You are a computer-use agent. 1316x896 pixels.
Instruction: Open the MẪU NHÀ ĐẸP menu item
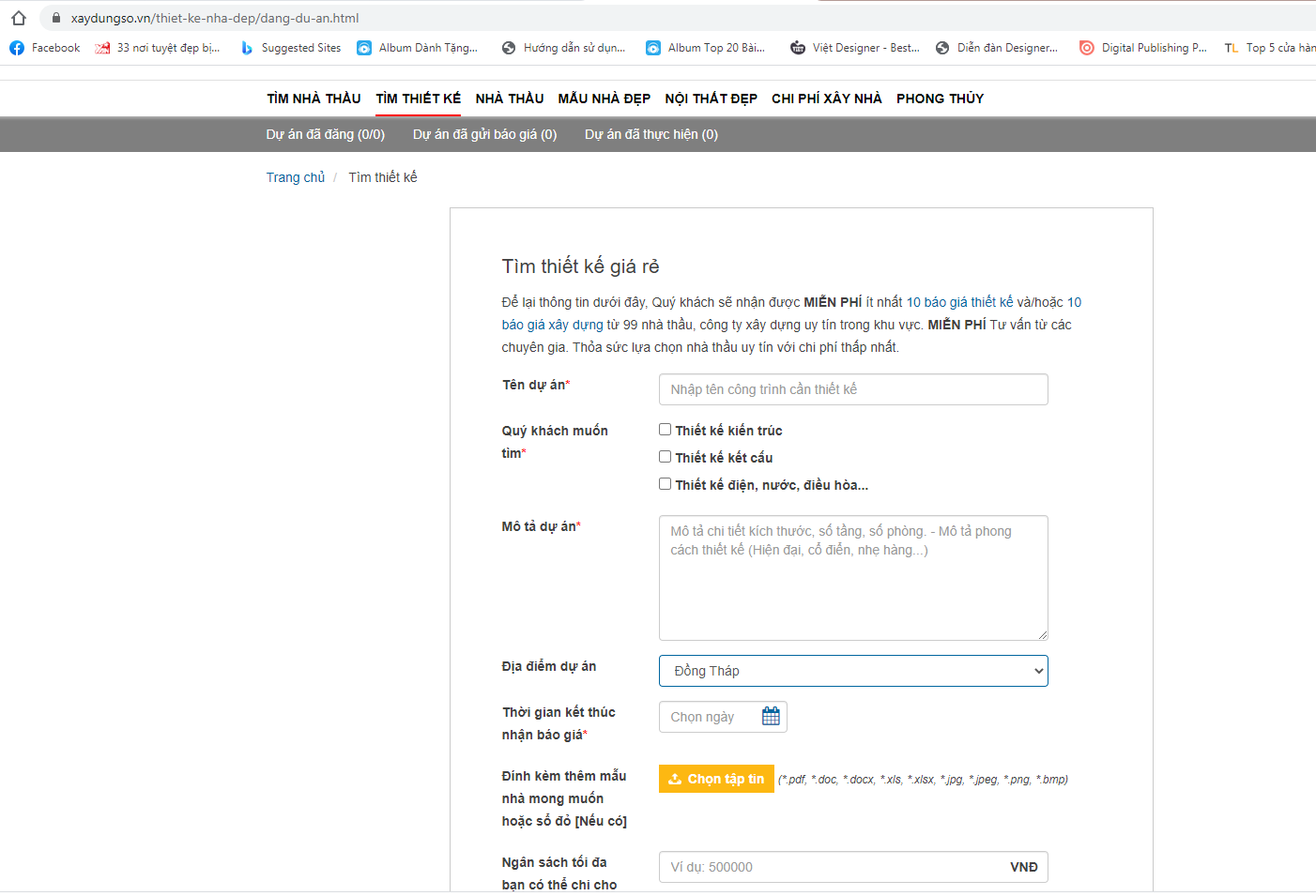click(x=604, y=99)
